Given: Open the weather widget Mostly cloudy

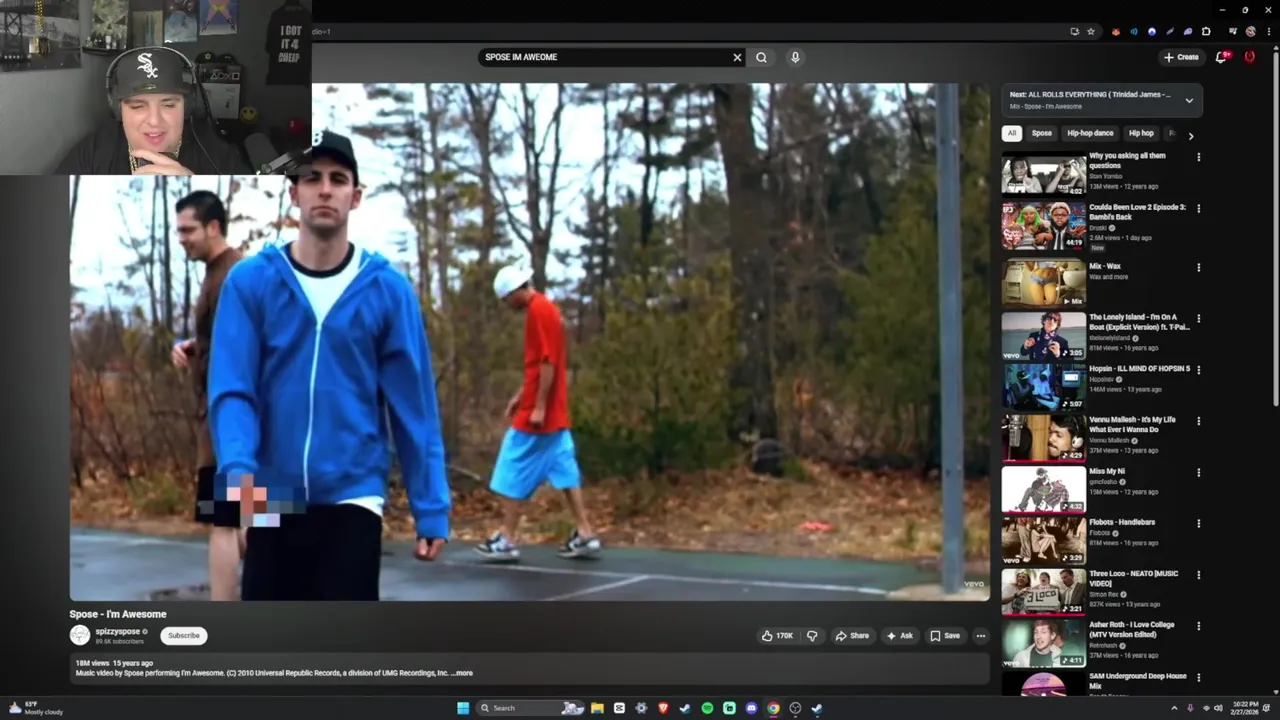Looking at the screenshot, I should pyautogui.click(x=37, y=708).
